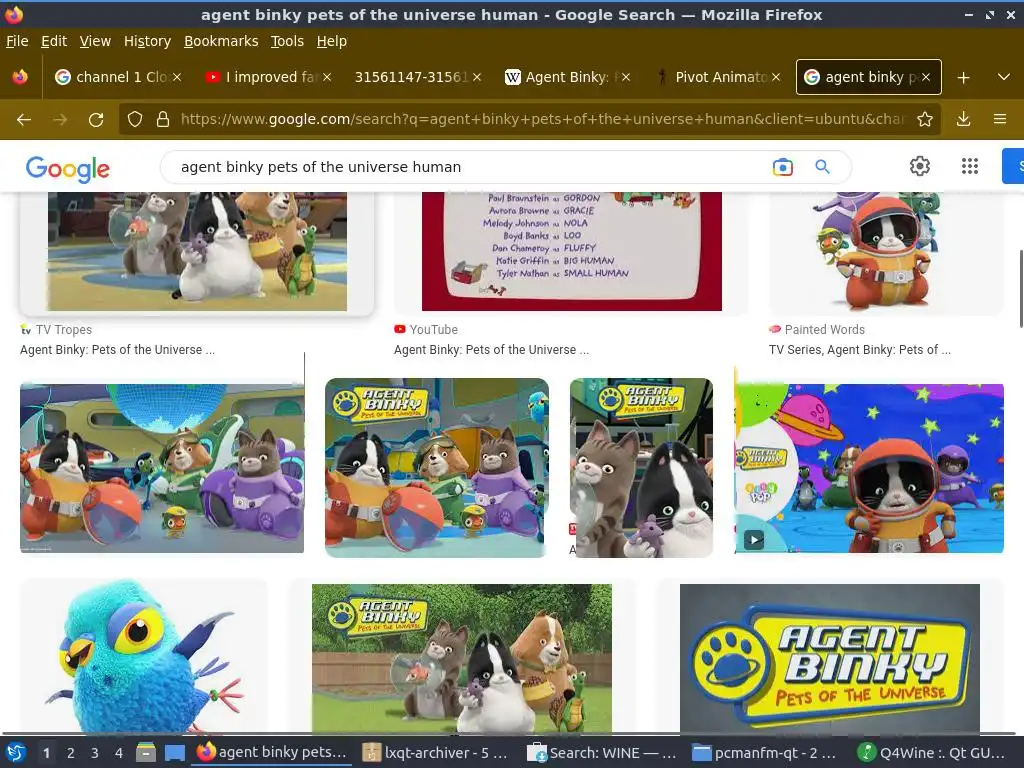The width and height of the screenshot is (1024, 768).
Task: Open the blue fuzzy bird thumbnail
Action: [x=144, y=656]
